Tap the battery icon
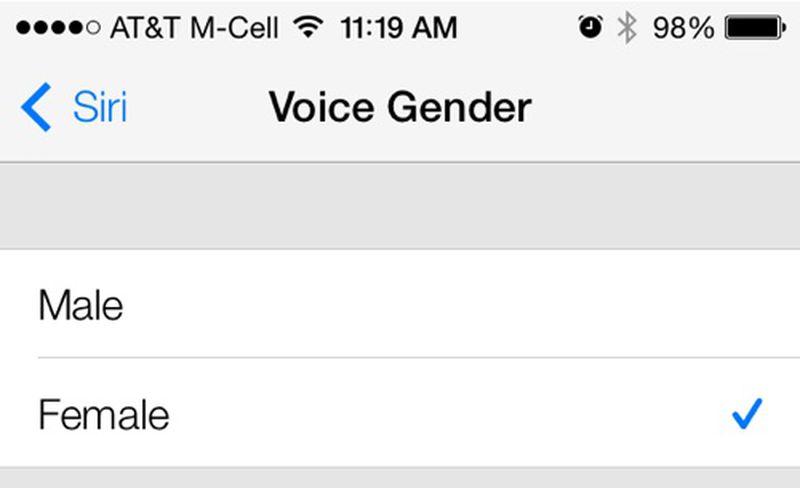The image size is (800, 488). tap(756, 28)
